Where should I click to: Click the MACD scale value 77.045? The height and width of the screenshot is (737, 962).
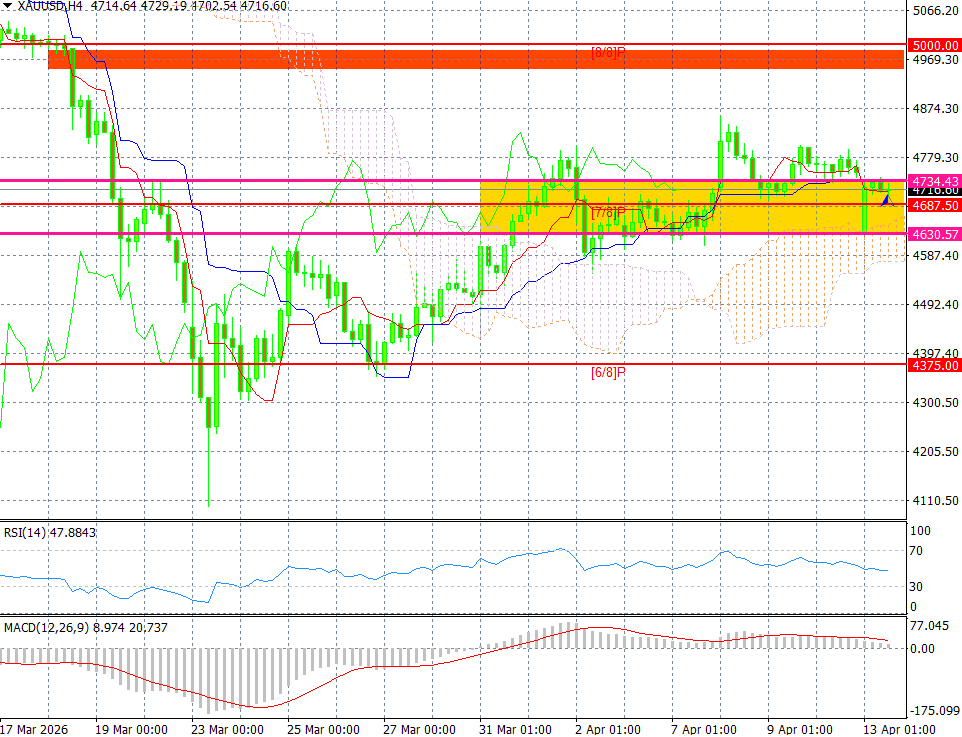click(929, 626)
